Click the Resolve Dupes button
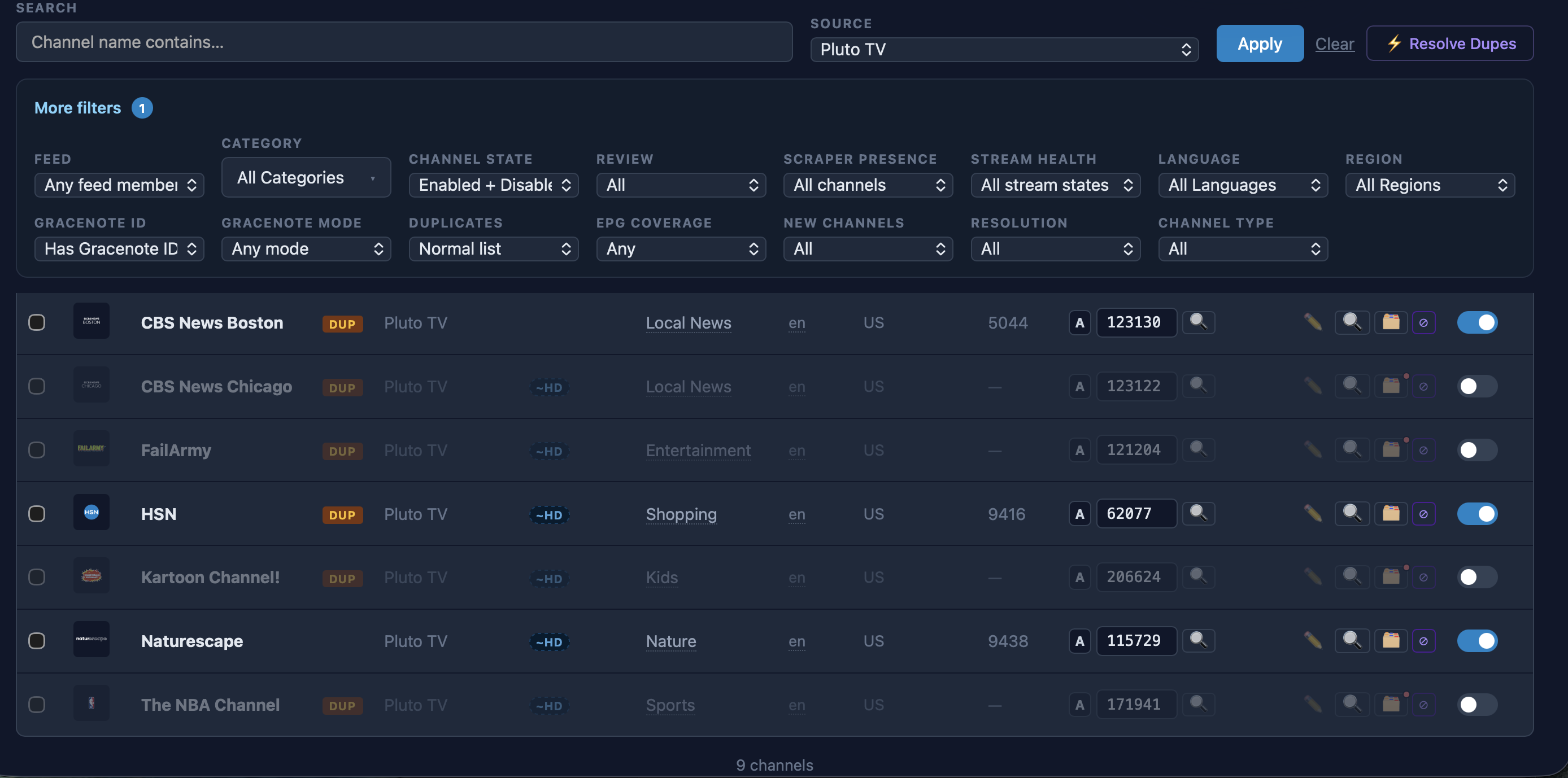The height and width of the screenshot is (778, 1568). pos(1449,44)
